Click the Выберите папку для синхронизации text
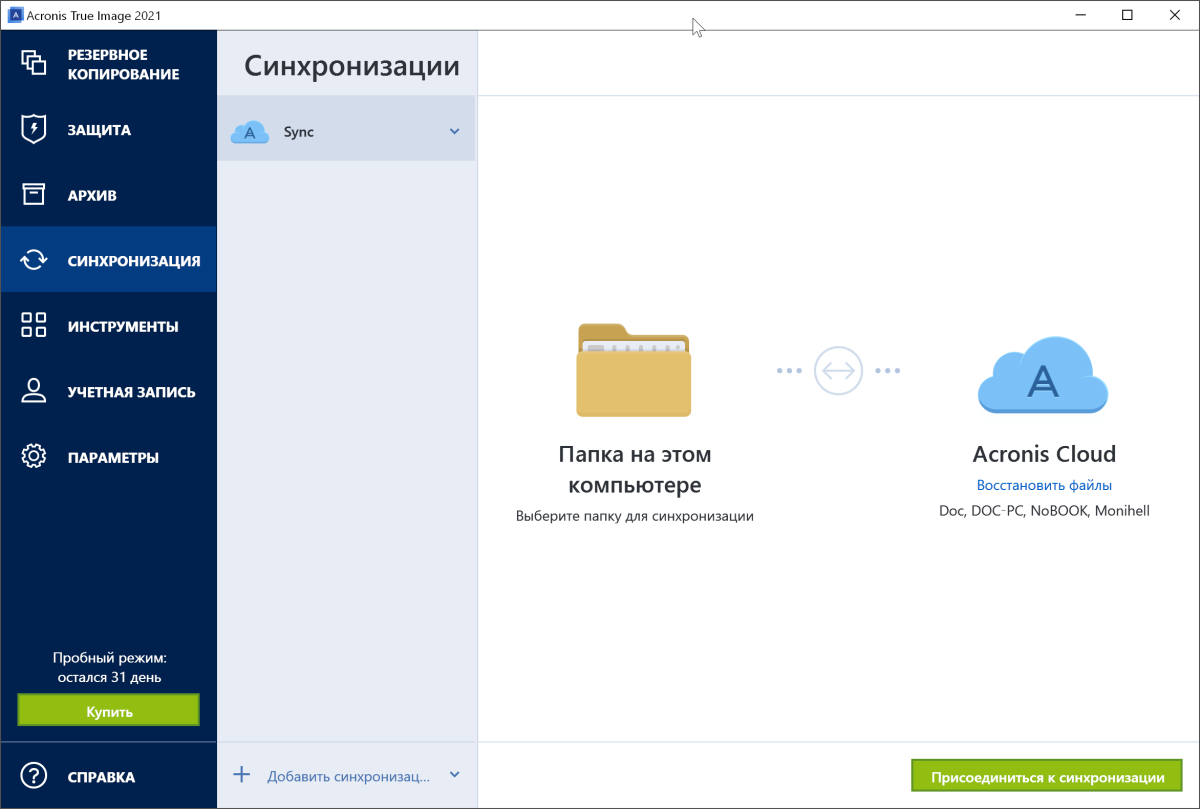The height and width of the screenshot is (809, 1200). (x=634, y=516)
